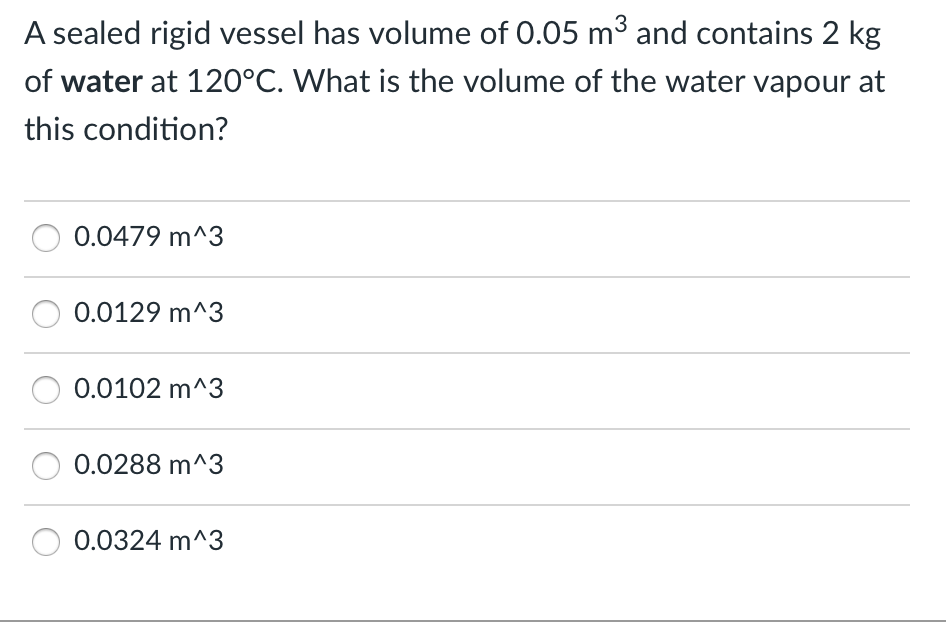The width and height of the screenshot is (946, 630).
Task: Click the answer label 0.0324 m^3
Action: (148, 541)
